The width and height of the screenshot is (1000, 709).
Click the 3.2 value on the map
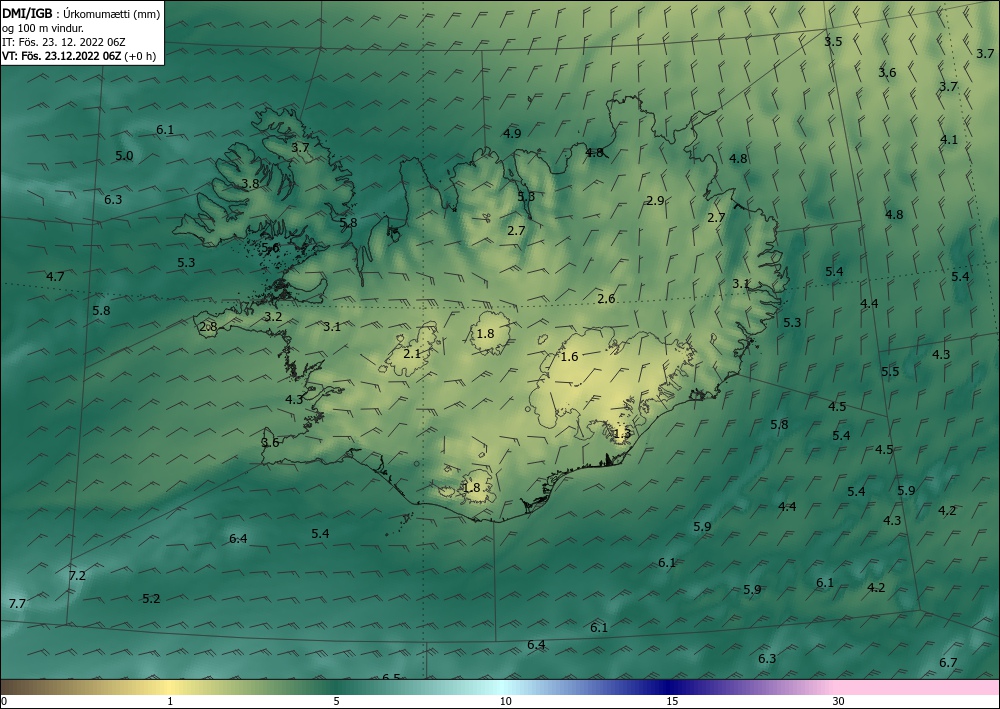pyautogui.click(x=273, y=316)
